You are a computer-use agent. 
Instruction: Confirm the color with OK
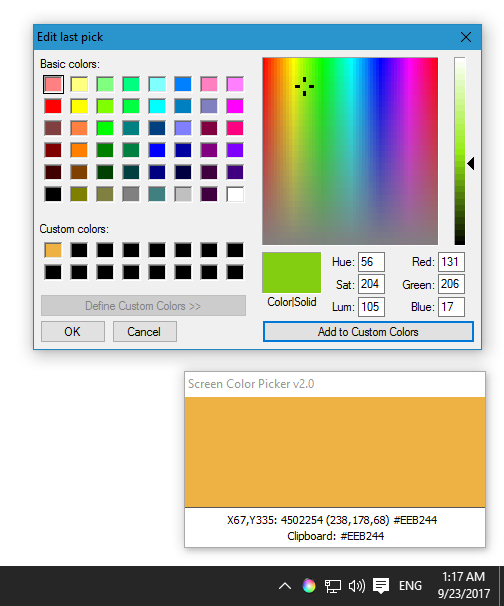[73, 332]
